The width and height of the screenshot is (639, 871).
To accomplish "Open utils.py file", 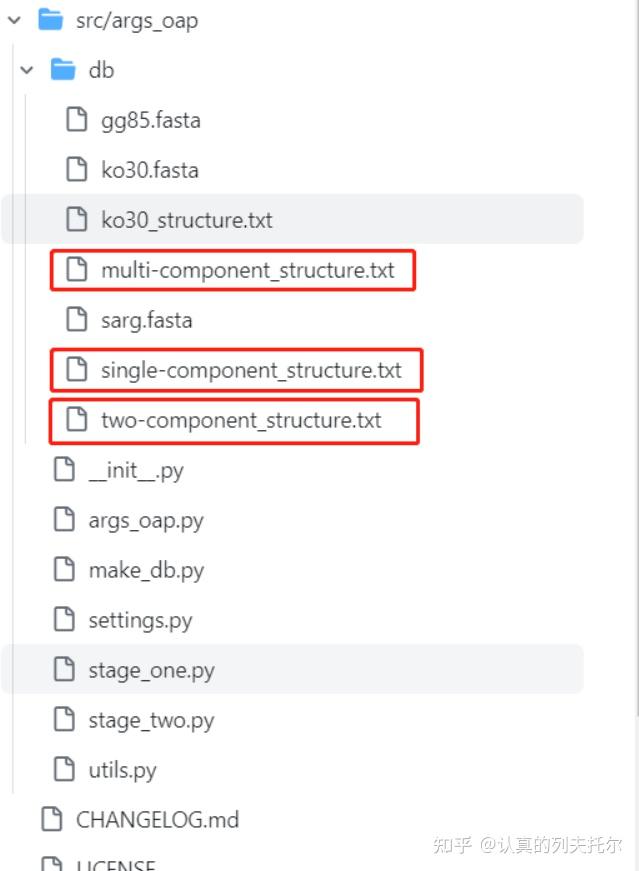I will click(x=122, y=770).
